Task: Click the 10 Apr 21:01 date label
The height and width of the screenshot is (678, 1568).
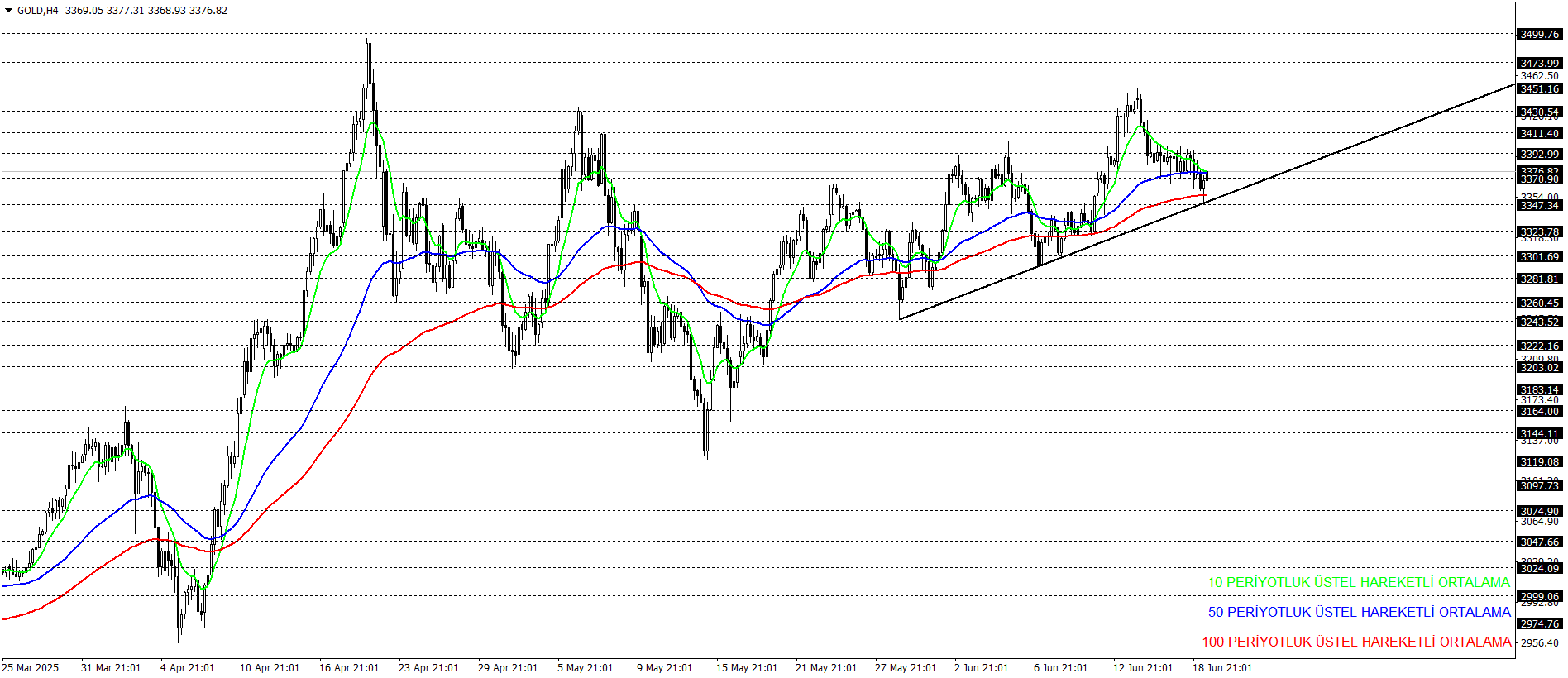Action: [270, 667]
